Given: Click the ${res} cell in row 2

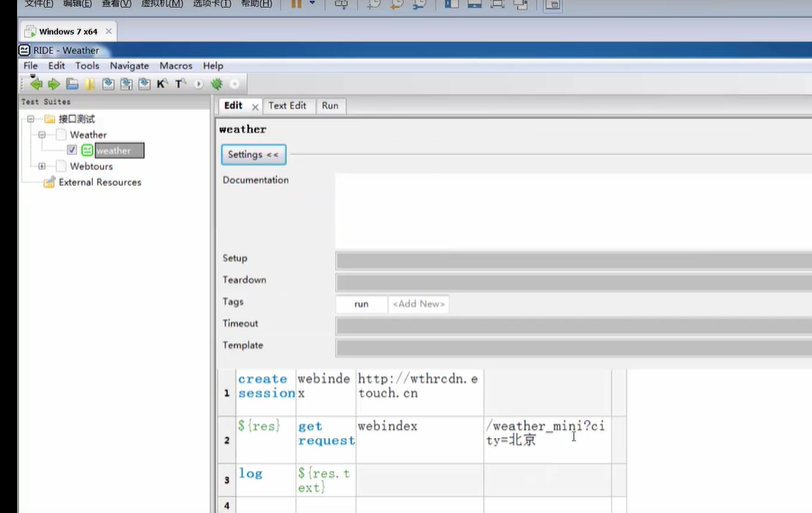Looking at the screenshot, I should pos(266,440).
